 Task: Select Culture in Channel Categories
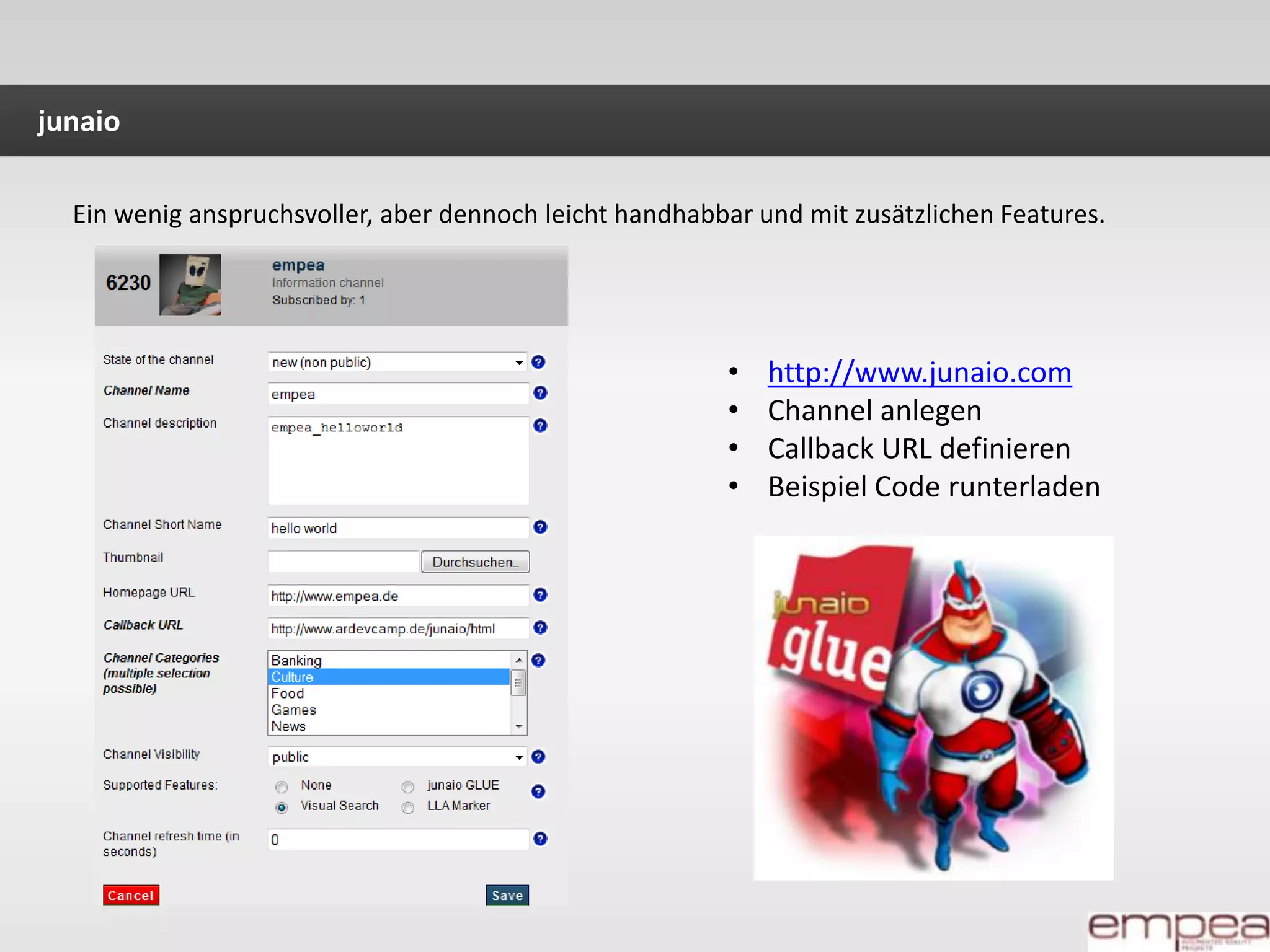[x=389, y=677]
